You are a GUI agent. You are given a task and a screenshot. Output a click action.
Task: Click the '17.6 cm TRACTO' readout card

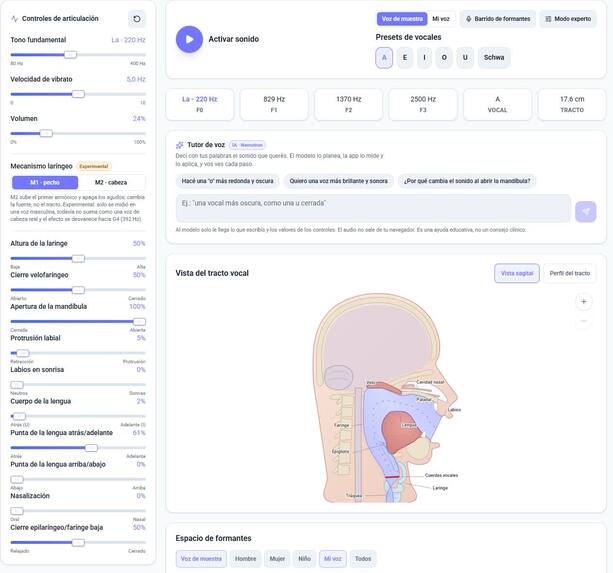572,104
